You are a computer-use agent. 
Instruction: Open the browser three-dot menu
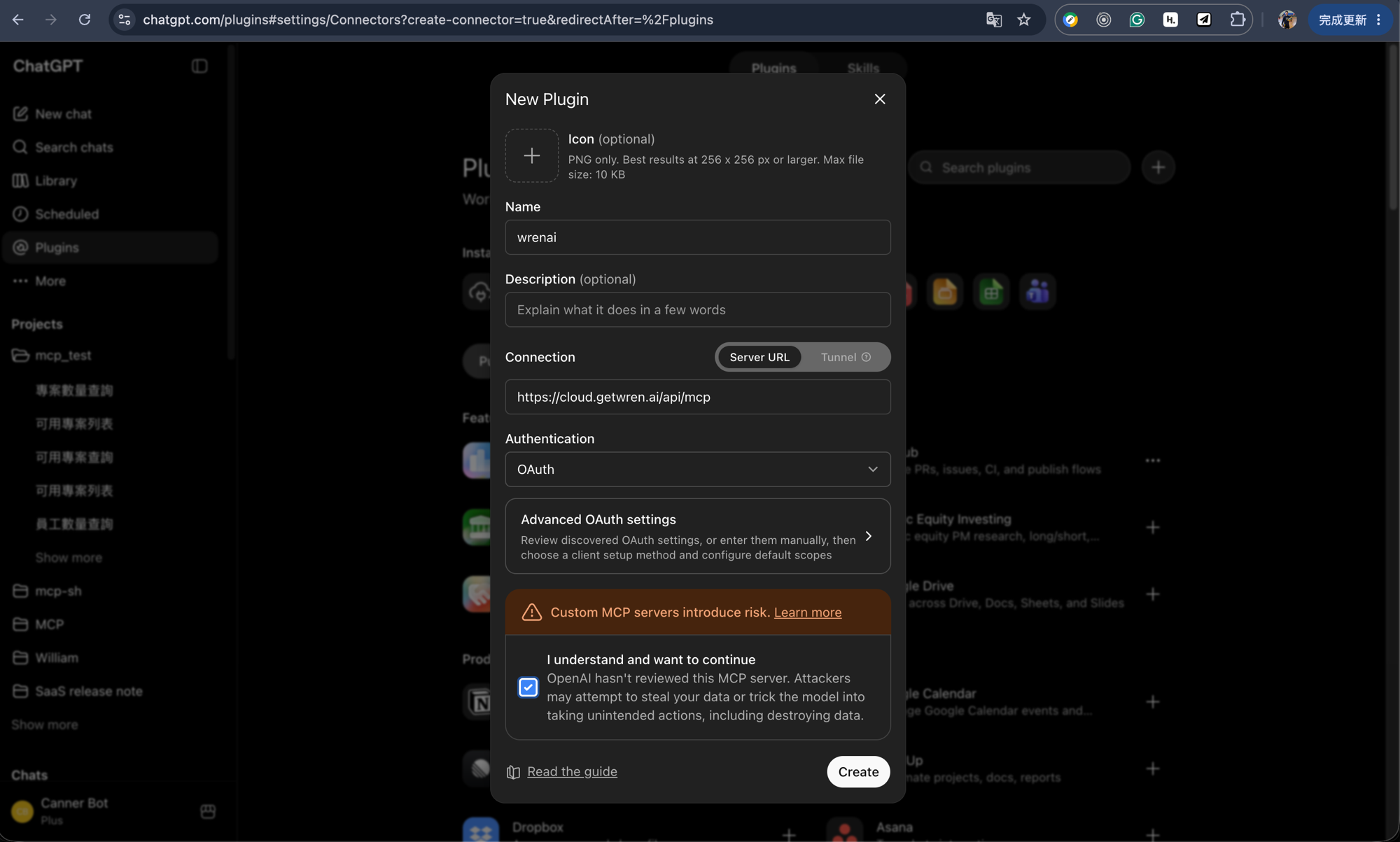(1378, 20)
